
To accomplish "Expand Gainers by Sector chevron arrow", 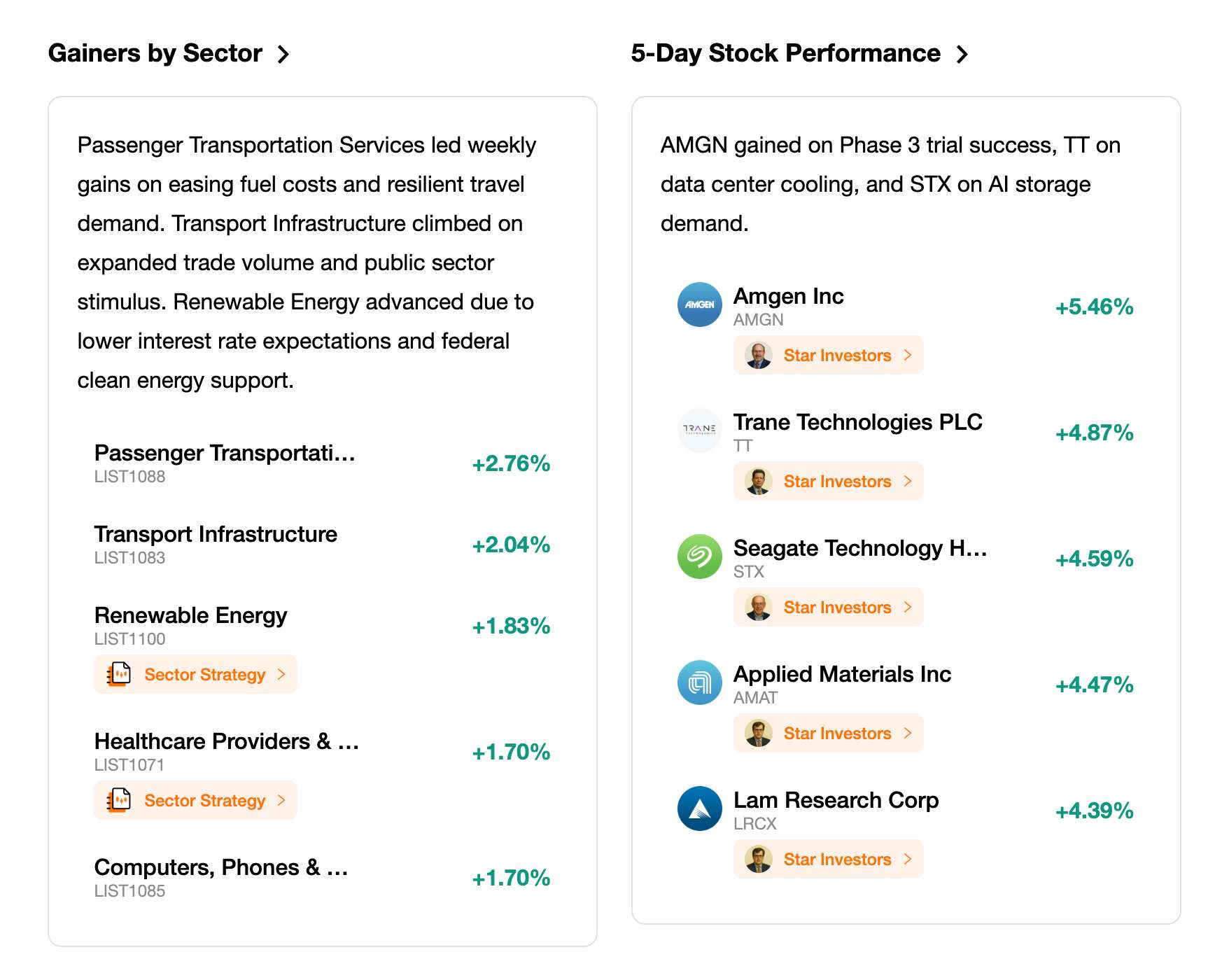I will pos(283,54).
